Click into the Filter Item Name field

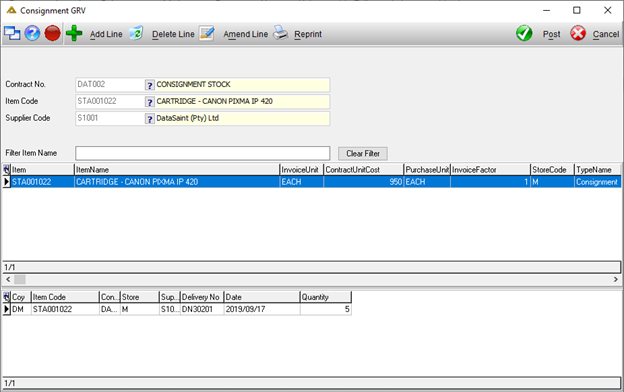[203, 153]
